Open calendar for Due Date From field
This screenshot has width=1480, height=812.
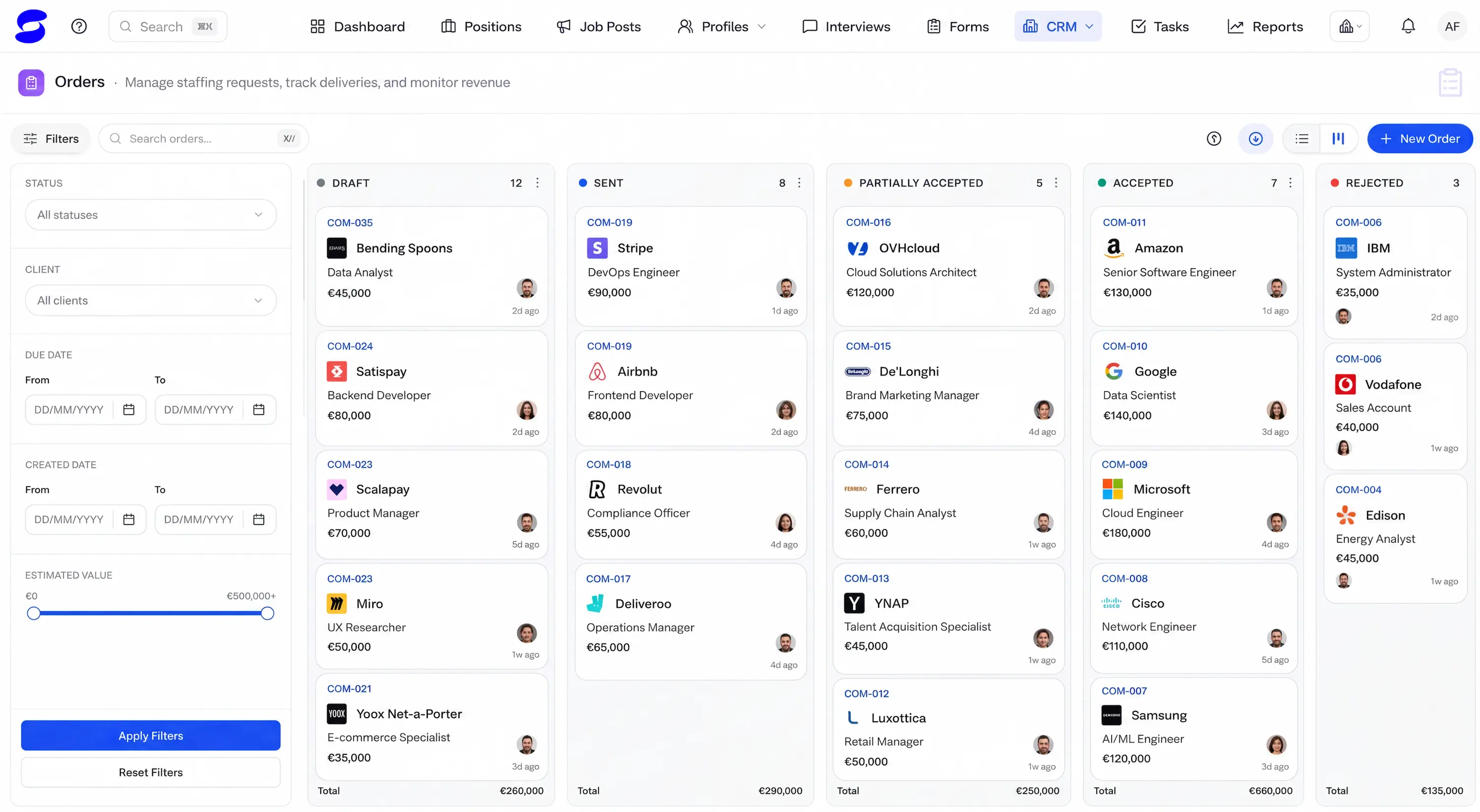pos(129,410)
